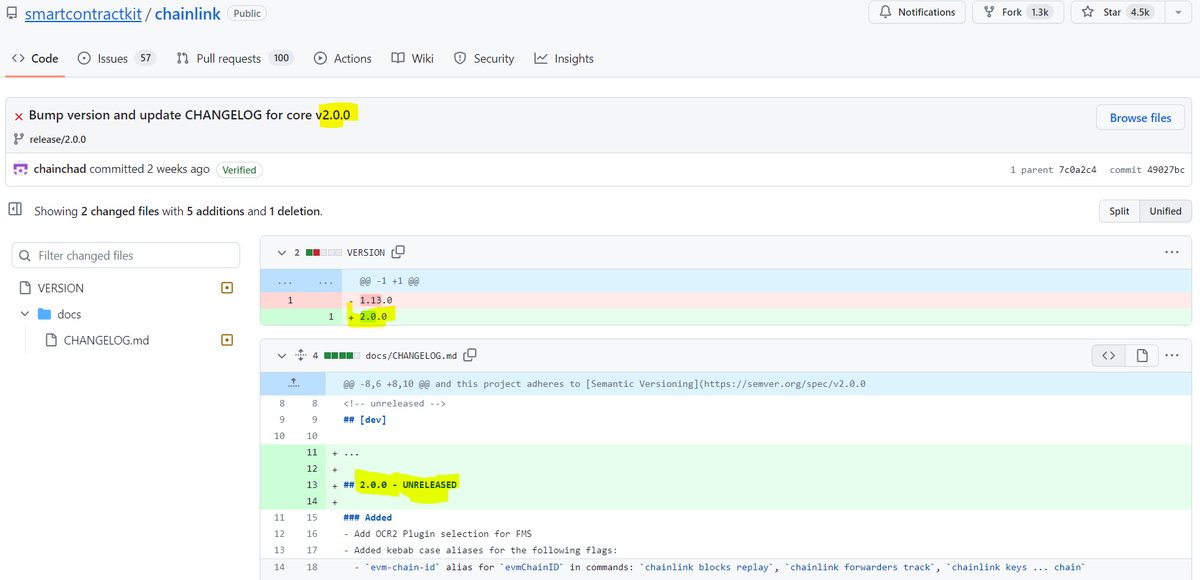Image resolution: width=1200 pixels, height=580 pixels.
Task: Click the failed status X icon
Action: [19, 116]
